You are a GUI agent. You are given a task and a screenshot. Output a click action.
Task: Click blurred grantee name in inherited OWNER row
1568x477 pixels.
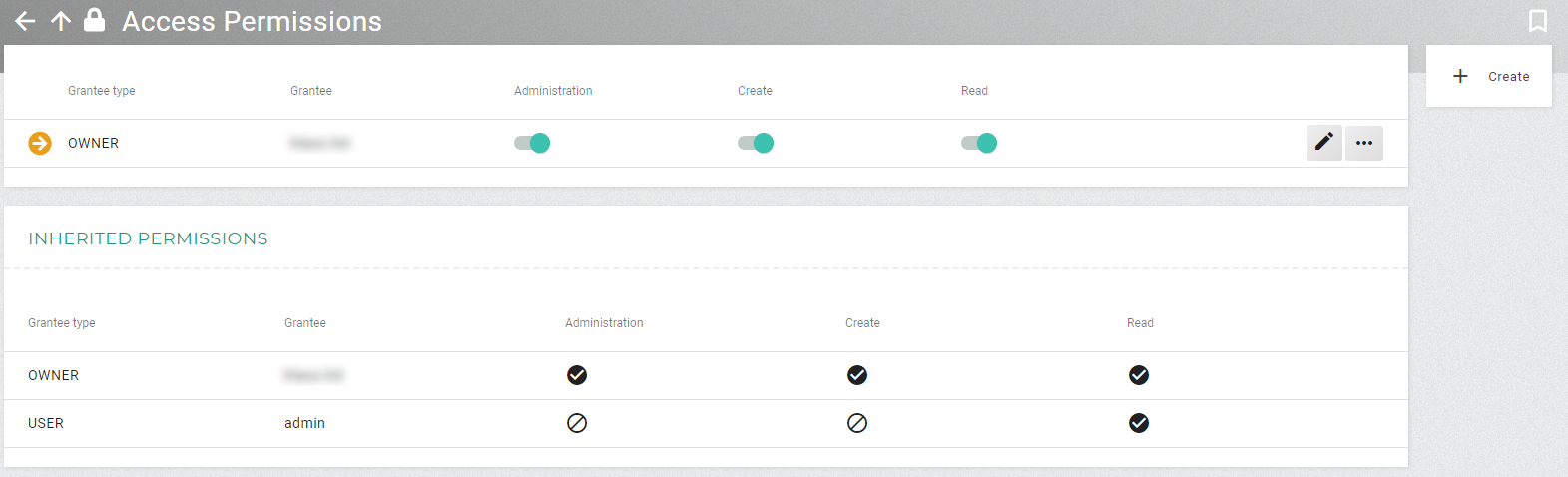coord(313,375)
